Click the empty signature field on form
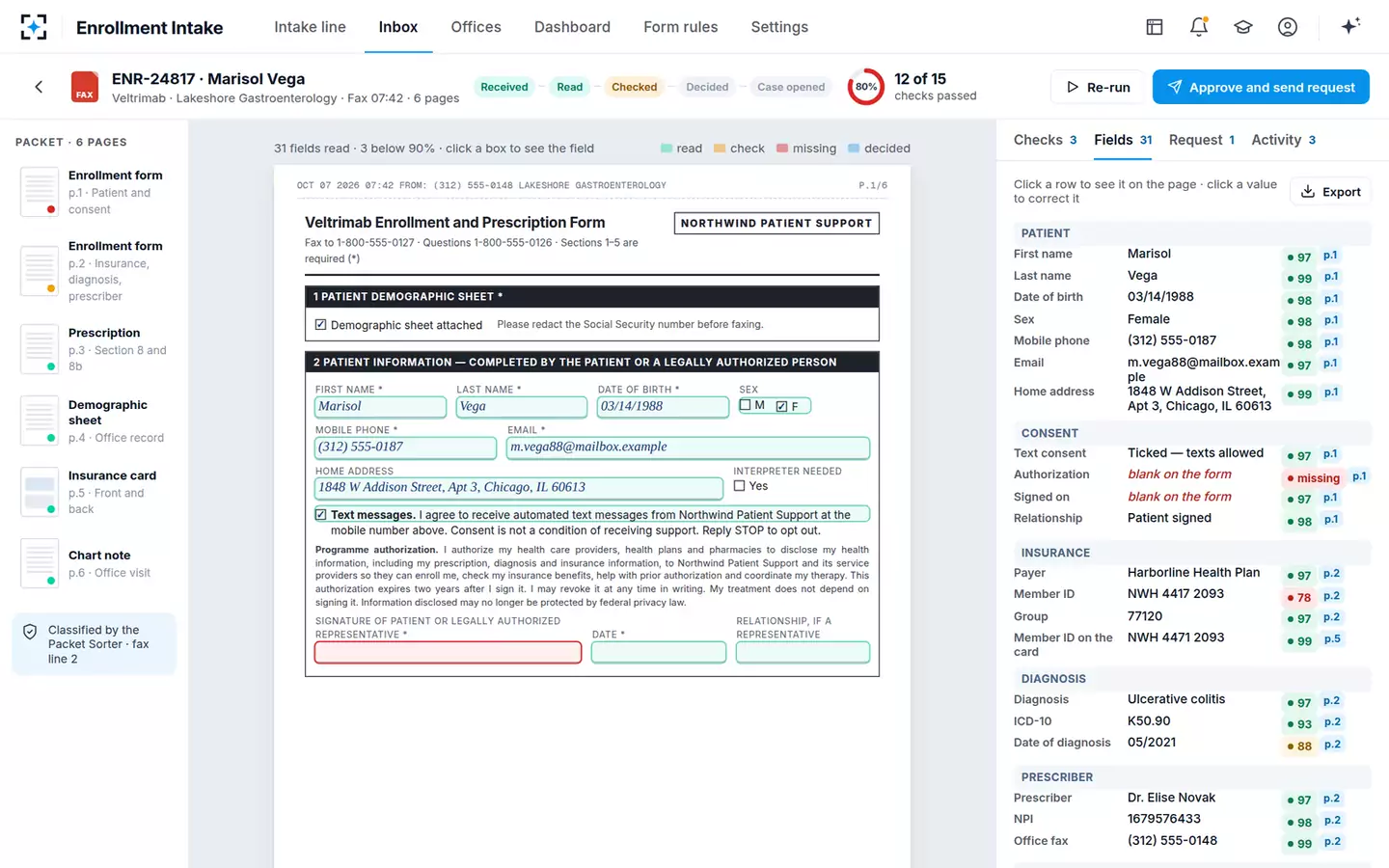This screenshot has width=1389, height=868. point(448,653)
